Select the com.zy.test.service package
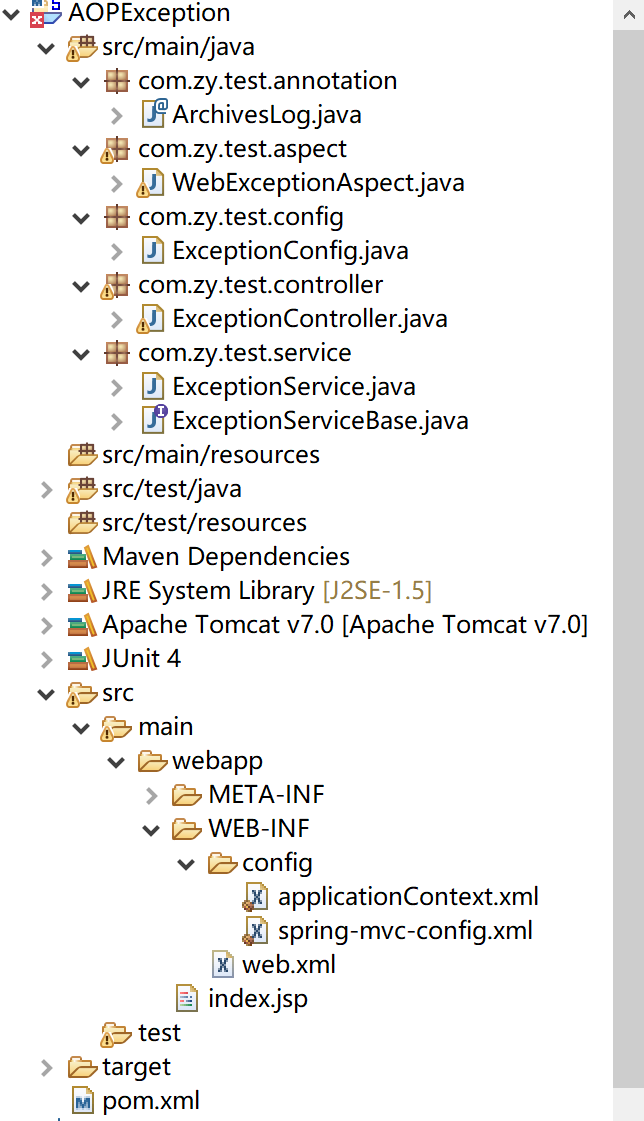Image resolution: width=644 pixels, height=1121 pixels. coord(244,352)
